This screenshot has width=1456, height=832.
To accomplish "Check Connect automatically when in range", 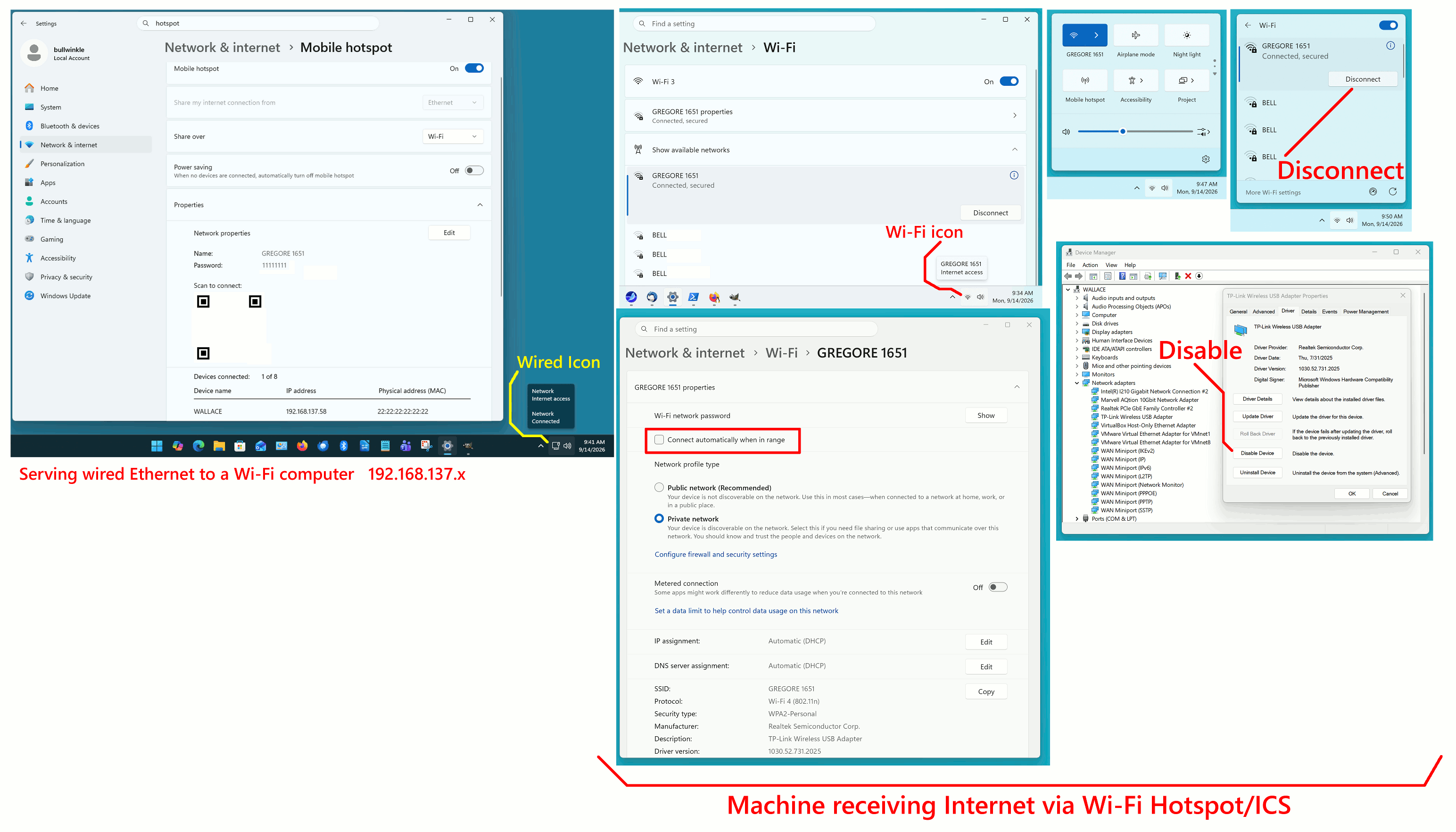I will (659, 440).
